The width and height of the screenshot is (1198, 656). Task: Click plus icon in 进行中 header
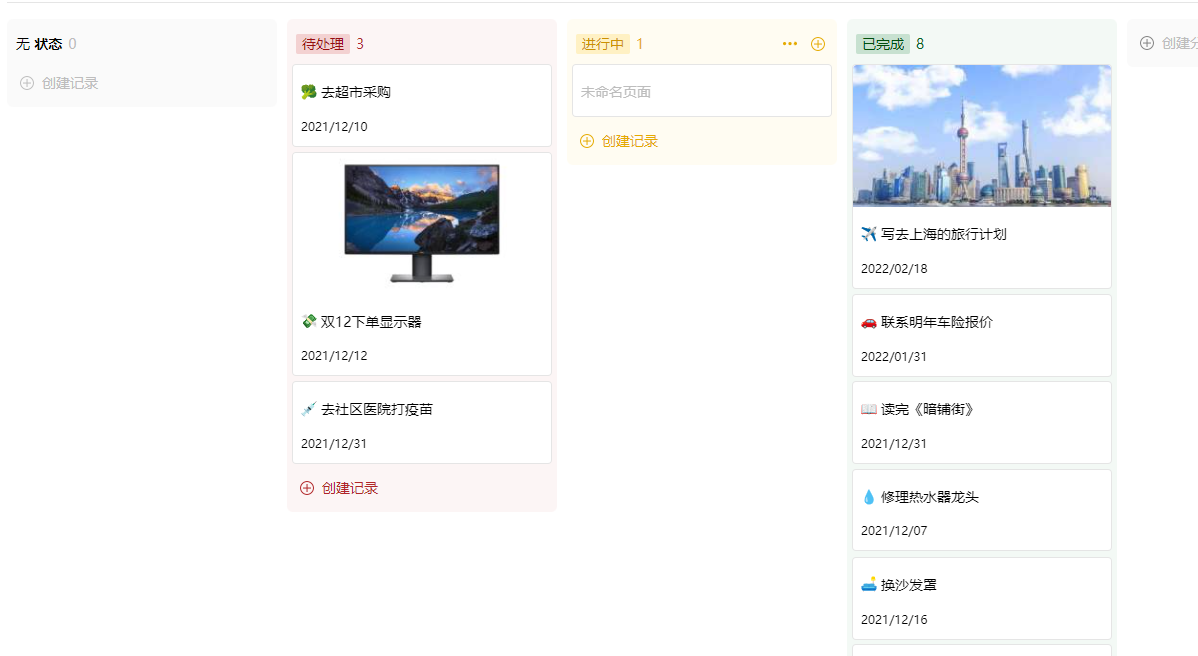(818, 44)
